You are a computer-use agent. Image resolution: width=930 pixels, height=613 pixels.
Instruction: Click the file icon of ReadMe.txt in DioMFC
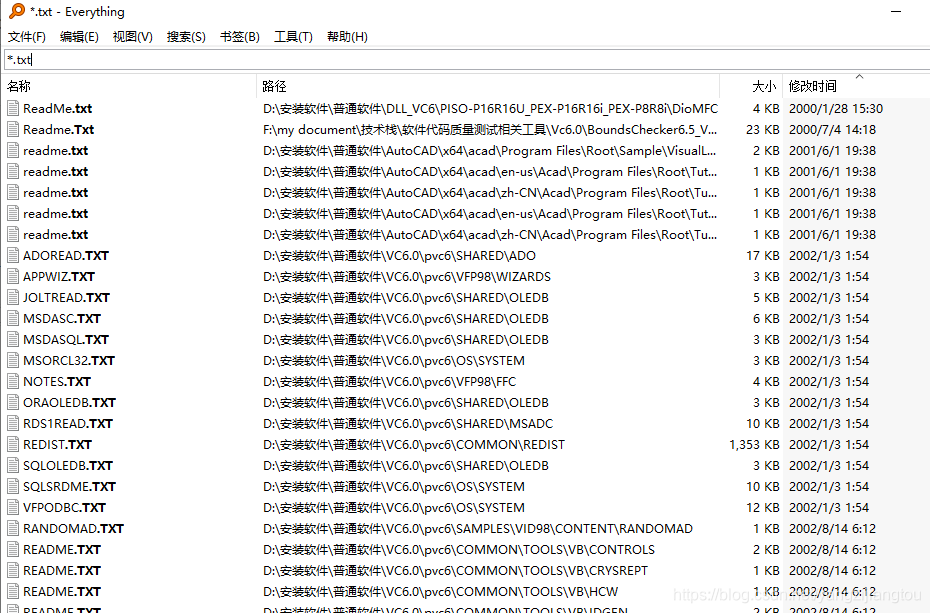[x=13, y=108]
